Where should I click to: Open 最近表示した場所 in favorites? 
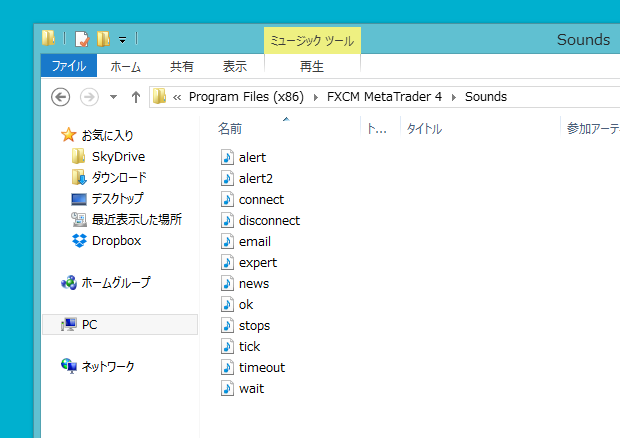(x=137, y=219)
